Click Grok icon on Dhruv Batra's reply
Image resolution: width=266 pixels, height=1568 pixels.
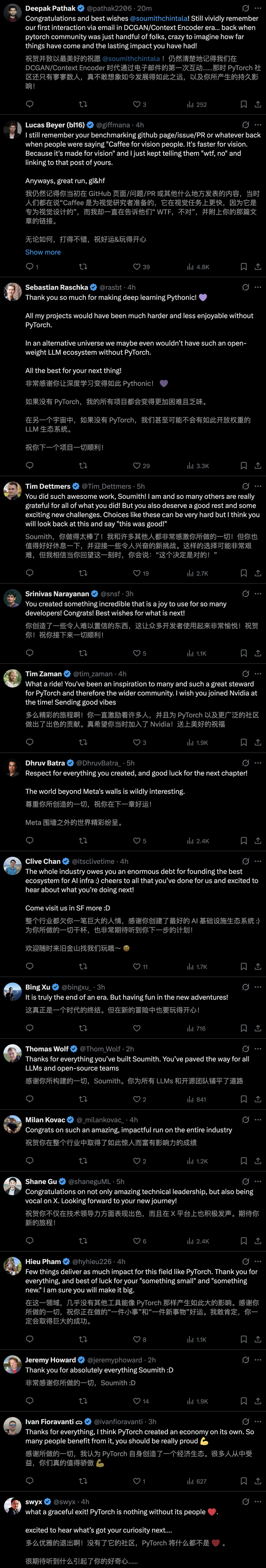(245, 763)
